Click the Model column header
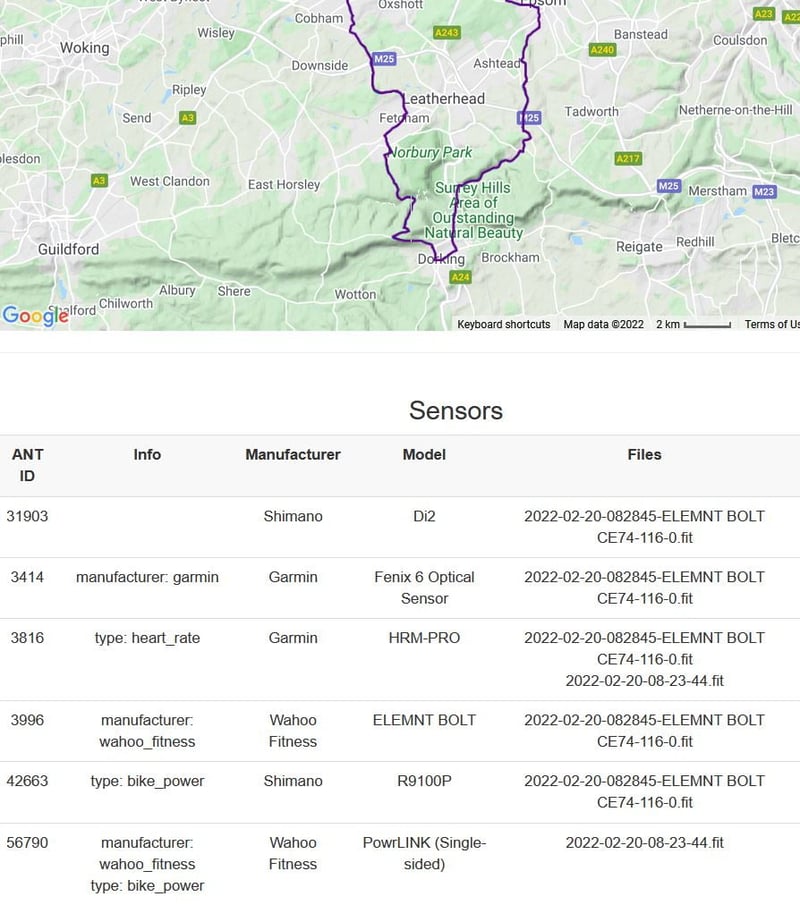The image size is (800, 905). click(424, 454)
